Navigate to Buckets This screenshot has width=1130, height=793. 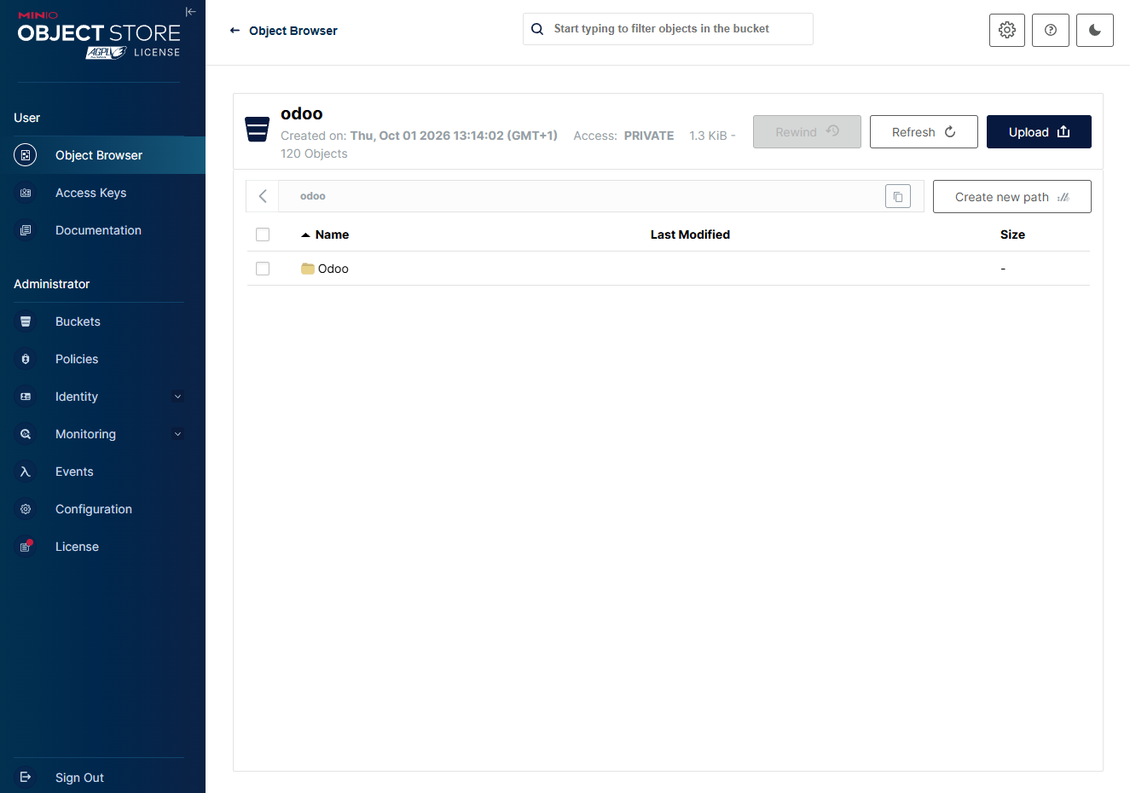click(x=102, y=322)
